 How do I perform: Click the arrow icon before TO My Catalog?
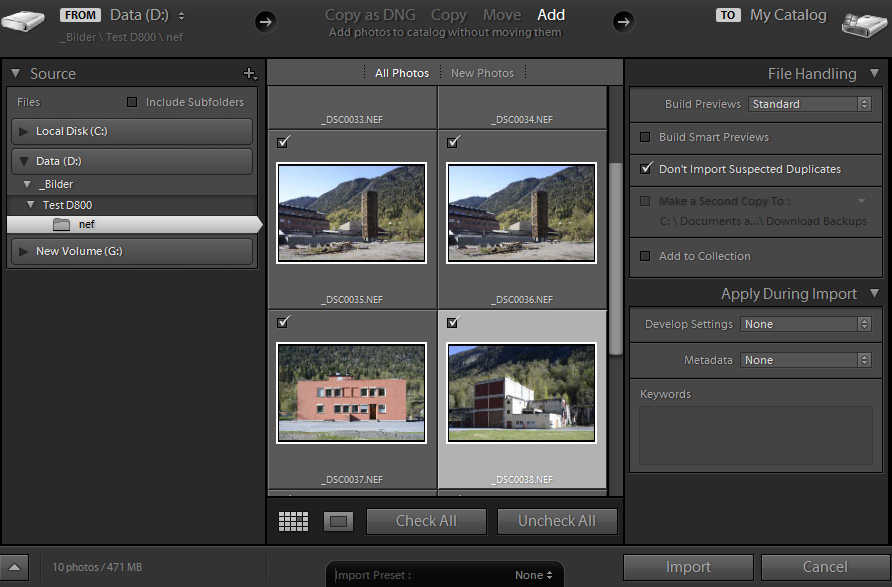click(x=623, y=22)
